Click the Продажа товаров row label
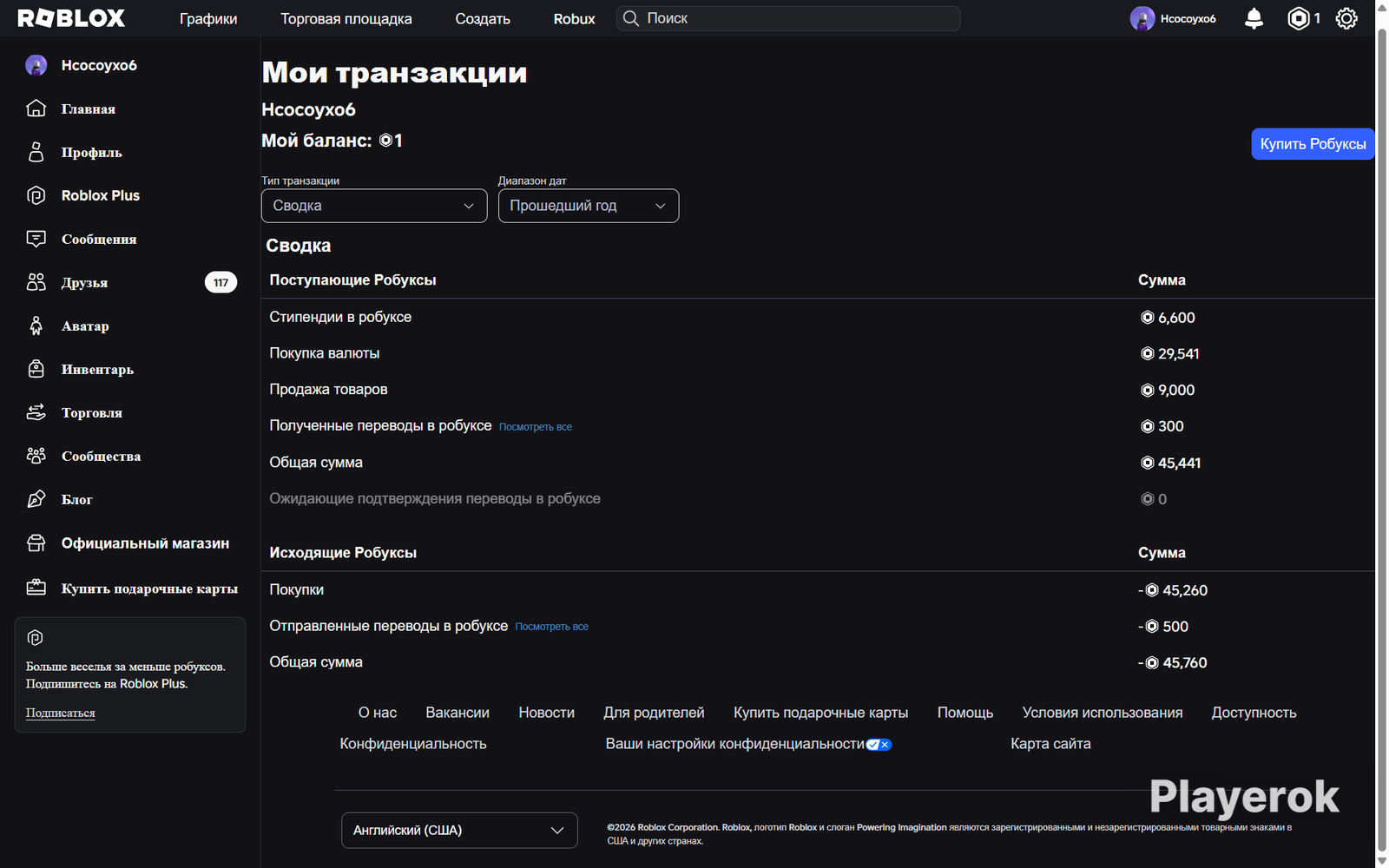Screen dimensions: 1389x868 [x=328, y=390]
